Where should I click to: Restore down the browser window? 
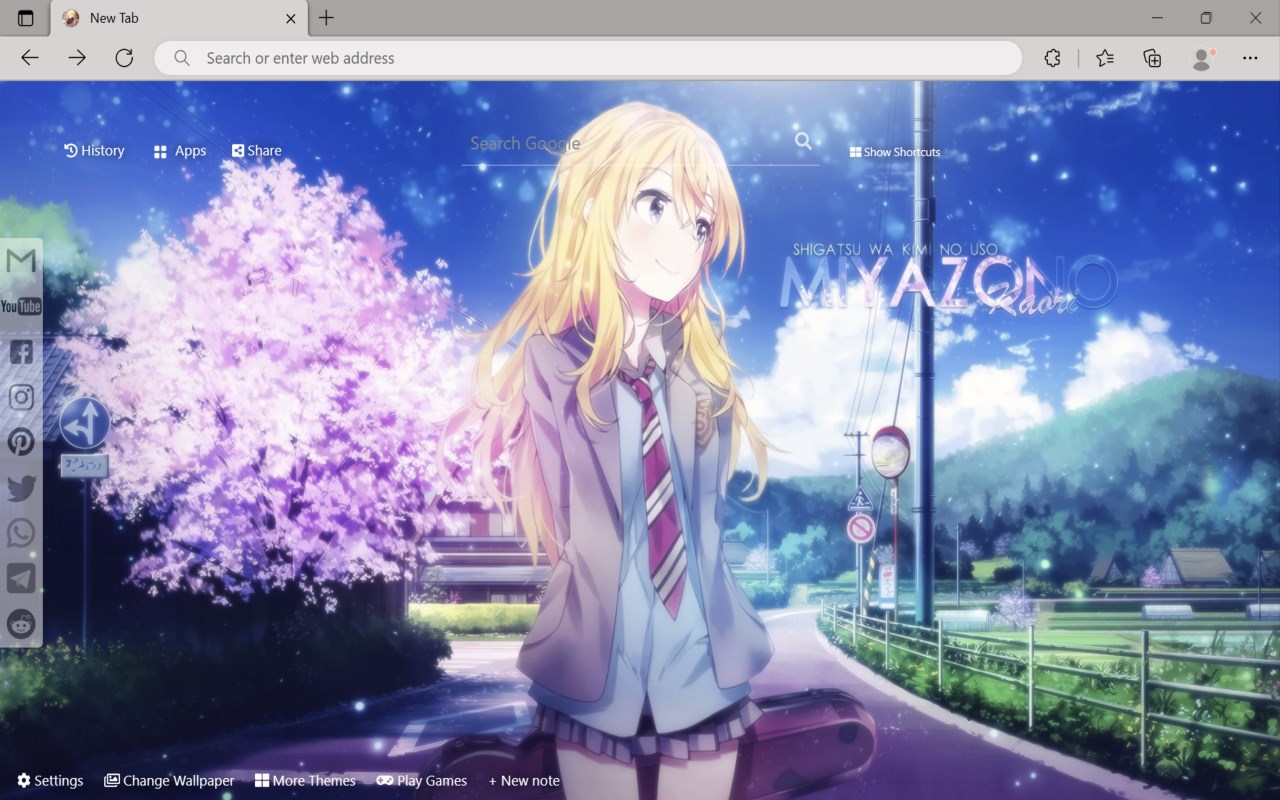(x=1206, y=18)
